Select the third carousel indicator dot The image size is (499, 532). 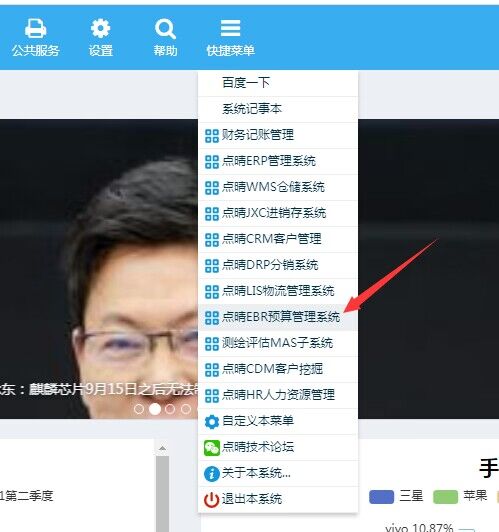(170, 409)
